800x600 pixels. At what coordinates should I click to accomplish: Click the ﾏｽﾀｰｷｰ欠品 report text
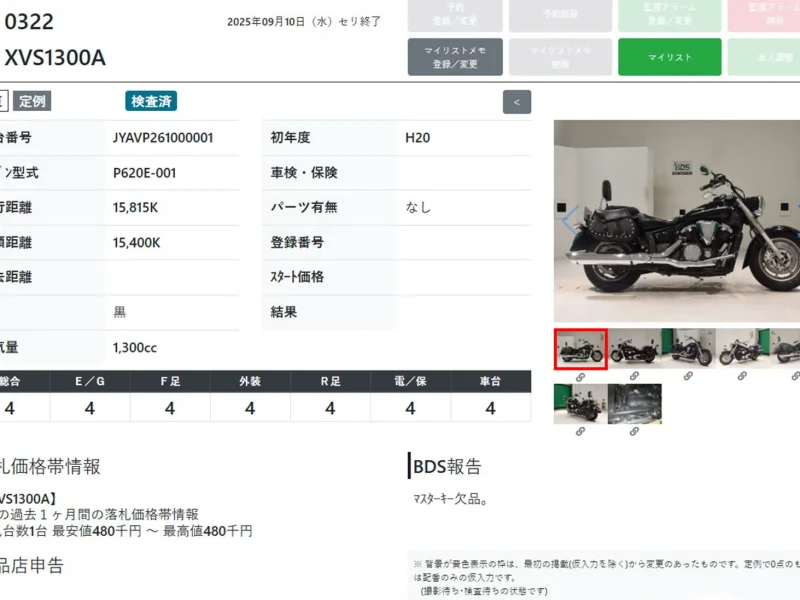450,499
